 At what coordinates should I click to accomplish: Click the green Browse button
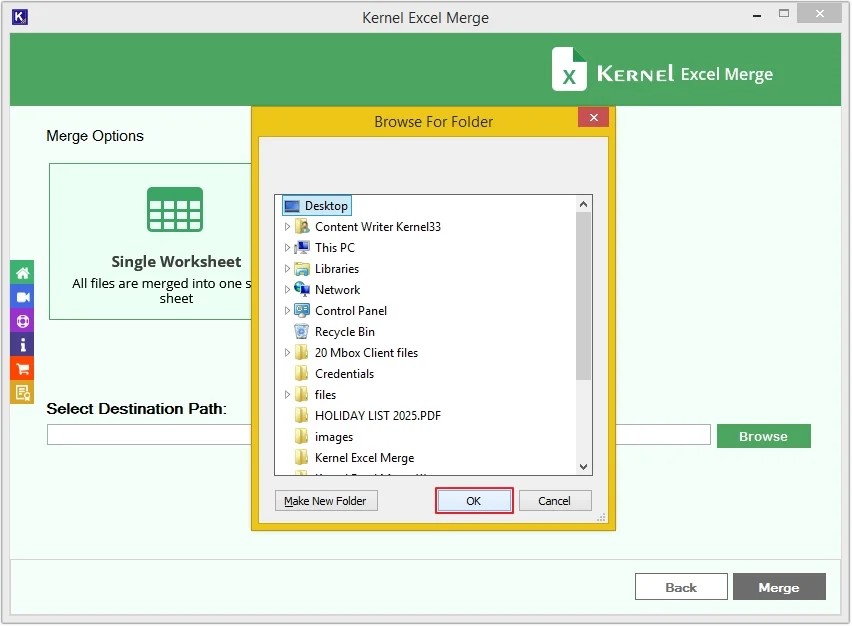coord(763,436)
